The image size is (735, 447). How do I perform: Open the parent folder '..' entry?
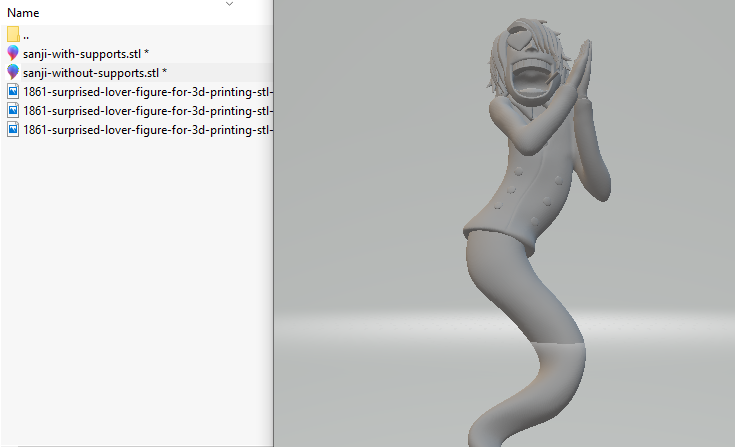[x=26, y=36]
